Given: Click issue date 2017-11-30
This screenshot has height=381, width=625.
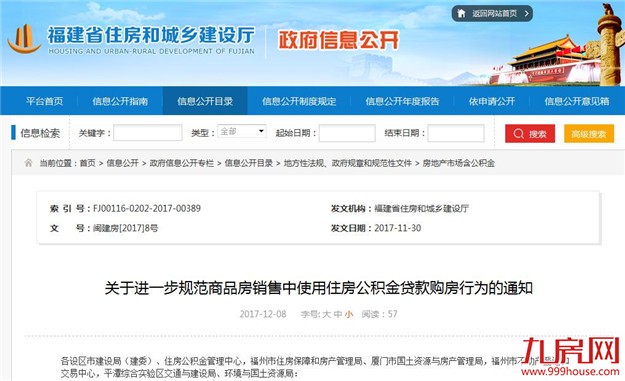Looking at the screenshot, I should (x=397, y=228).
